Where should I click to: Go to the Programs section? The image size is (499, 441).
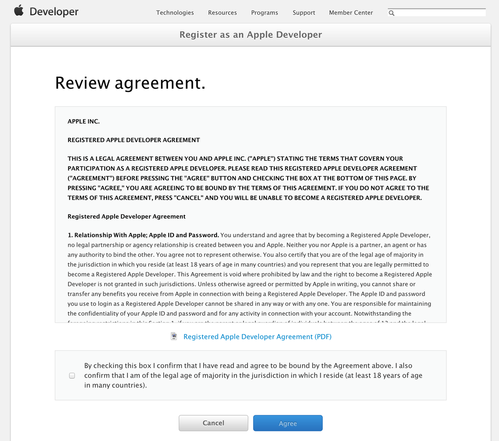click(x=264, y=13)
